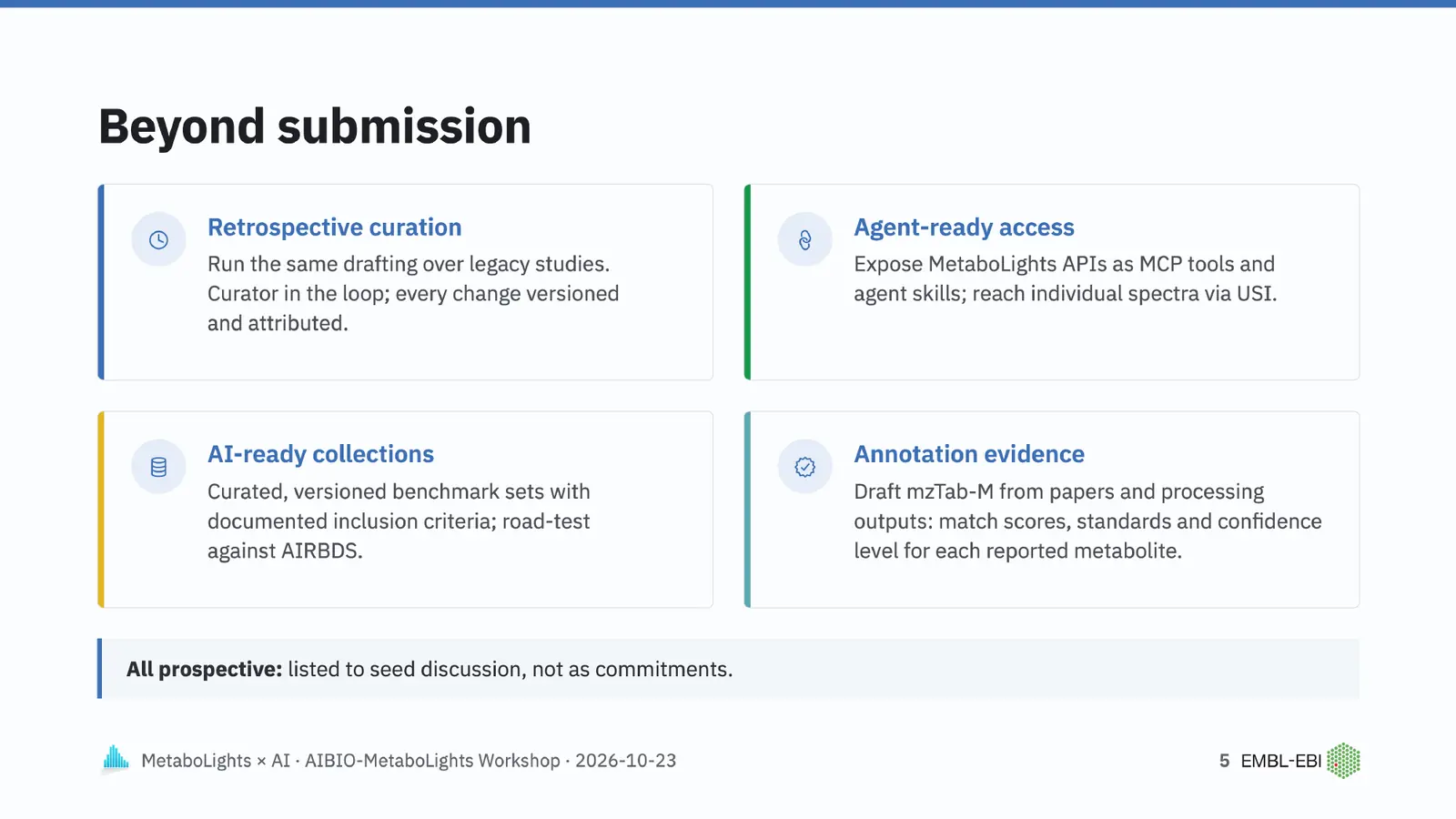Click text 'Curator in the loop; every change versioned'

pos(413,294)
